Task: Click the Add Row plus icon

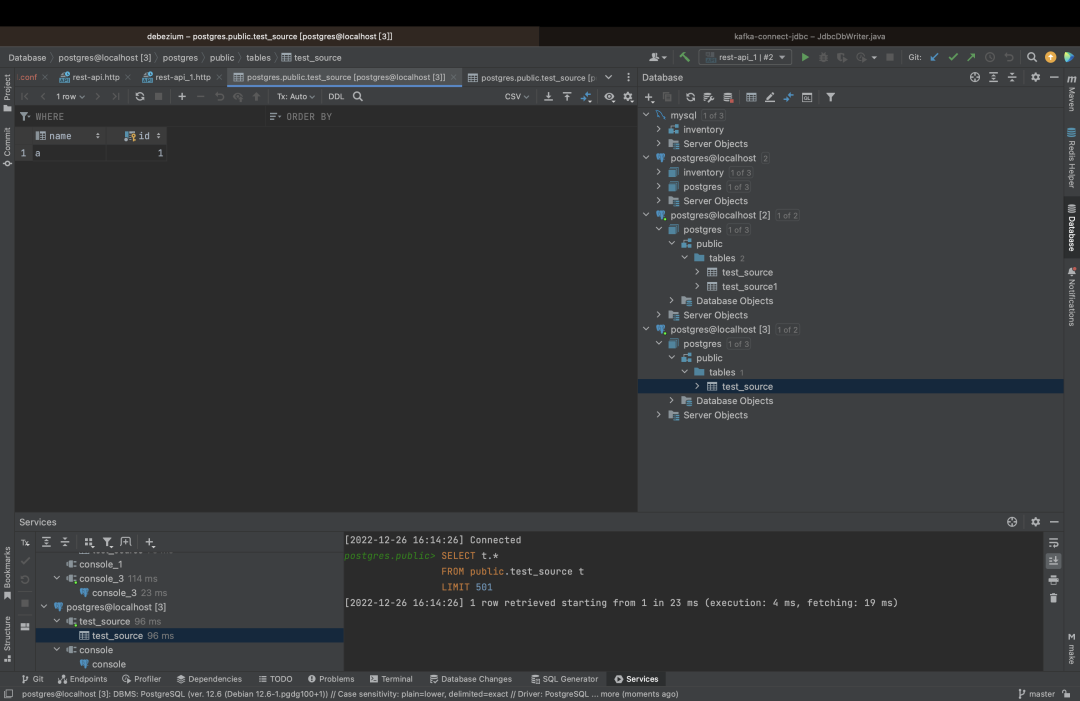Action: pos(182,97)
